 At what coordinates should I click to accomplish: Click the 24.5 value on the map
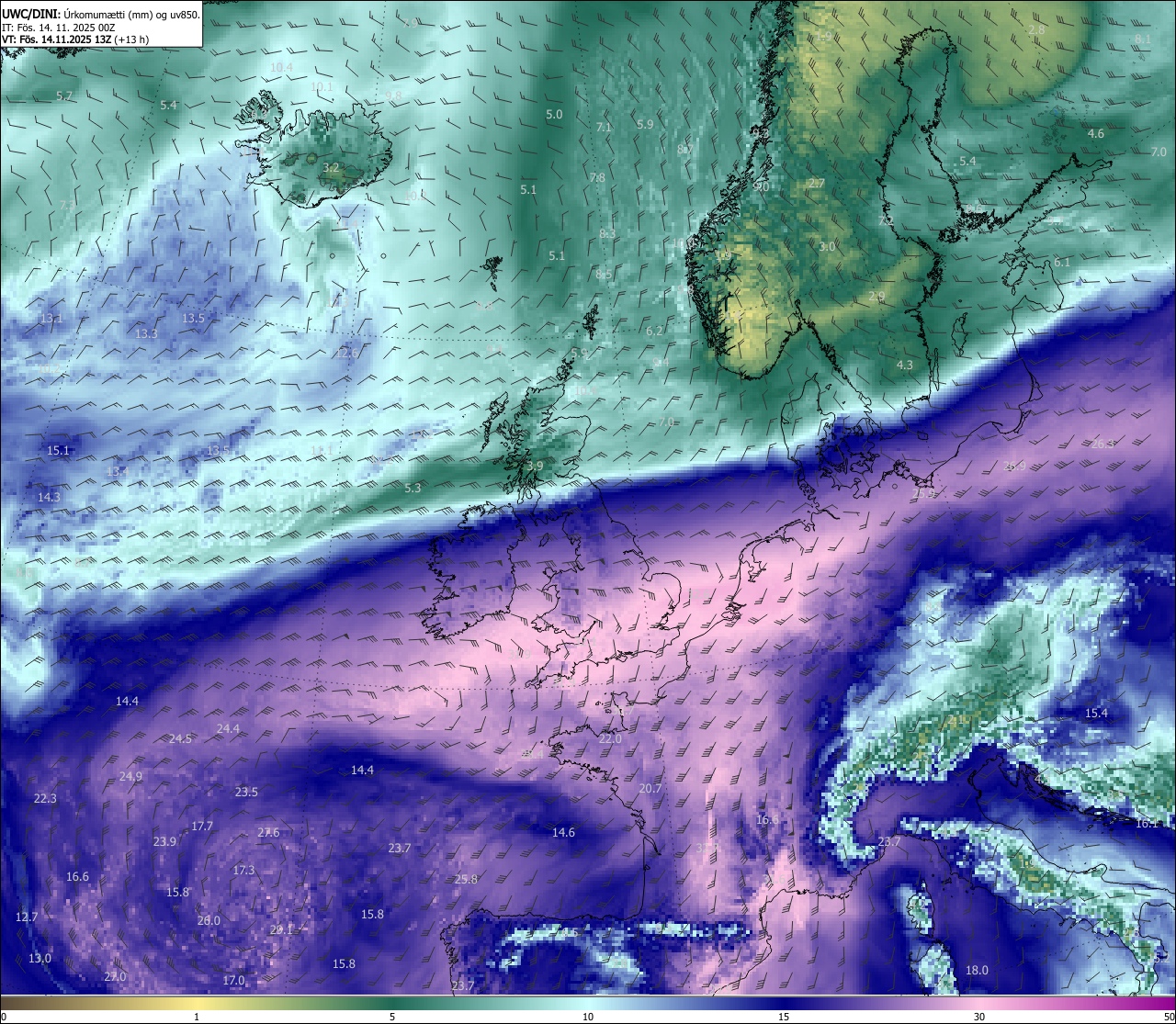[180, 739]
